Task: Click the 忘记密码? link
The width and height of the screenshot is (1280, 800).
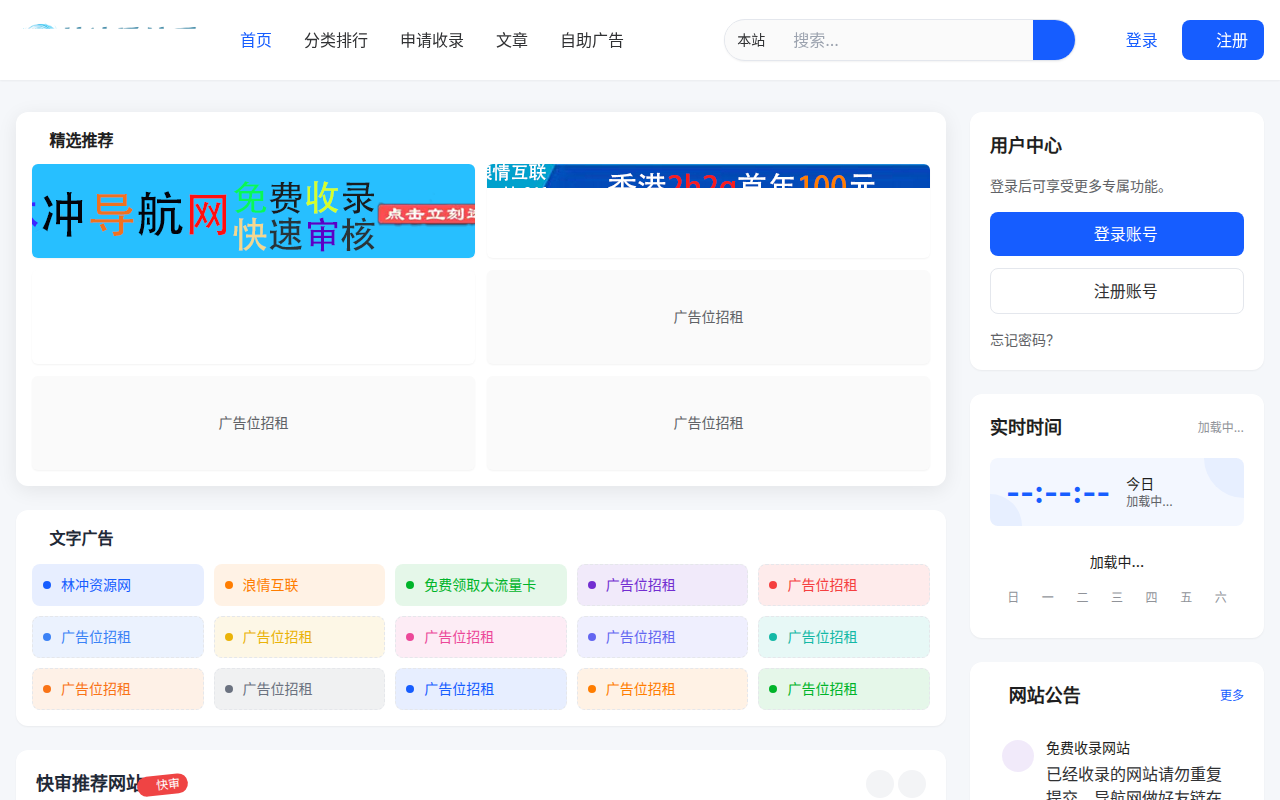Action: (1021, 340)
